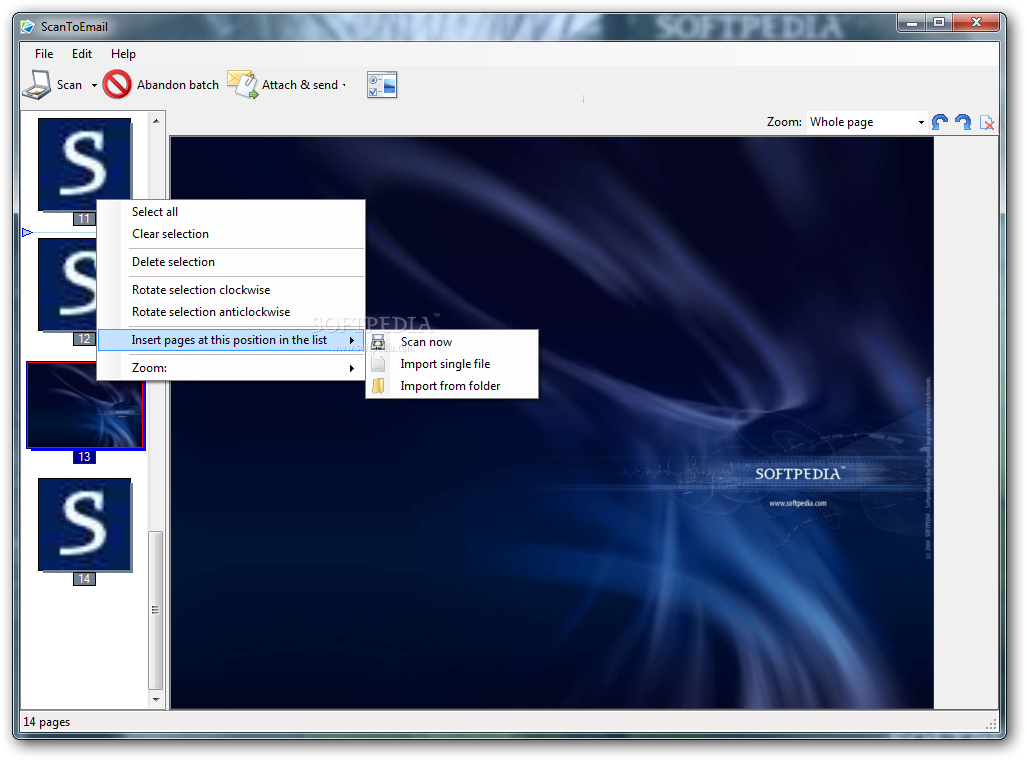Select the page 13 thumbnail

tap(85, 405)
